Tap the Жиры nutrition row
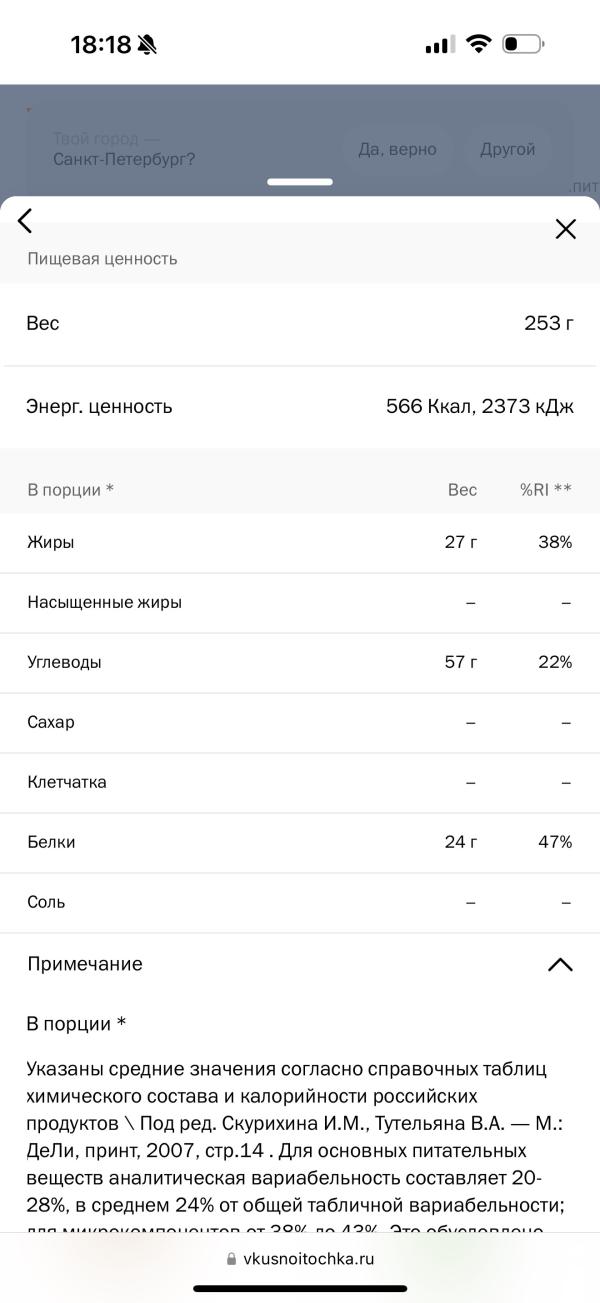Viewport: 600px width, 1303px height. pyautogui.click(x=300, y=542)
